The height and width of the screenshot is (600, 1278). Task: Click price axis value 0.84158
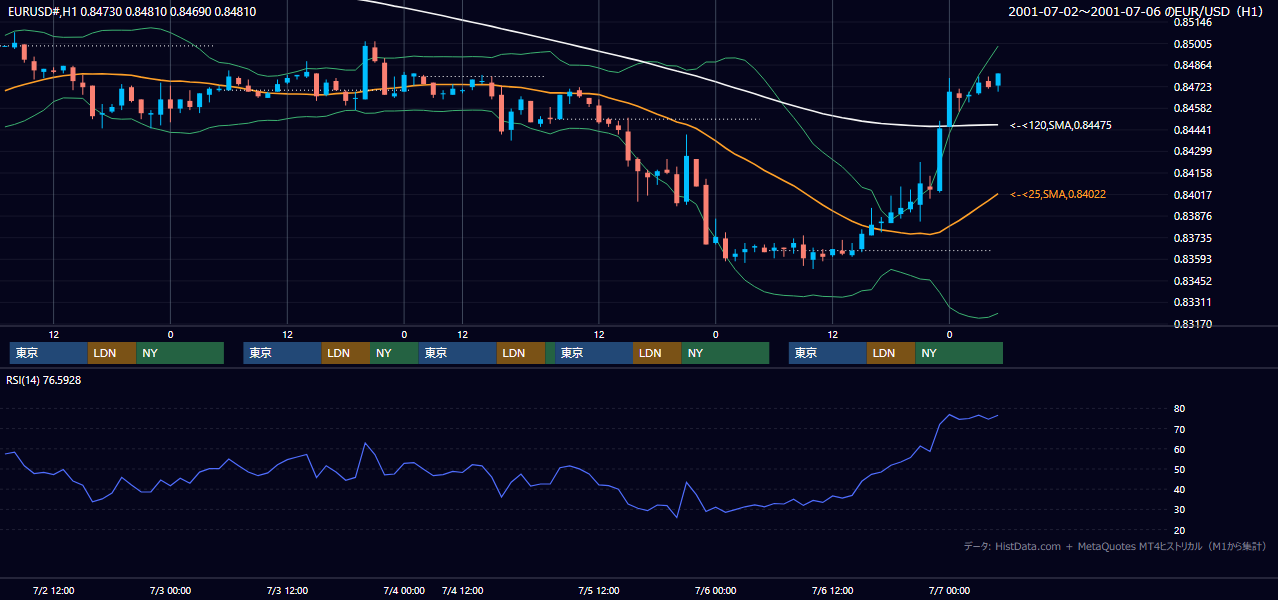pyautogui.click(x=1192, y=173)
